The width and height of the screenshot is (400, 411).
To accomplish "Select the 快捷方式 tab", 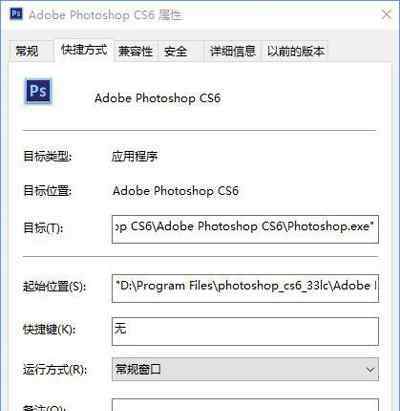I will (84, 50).
